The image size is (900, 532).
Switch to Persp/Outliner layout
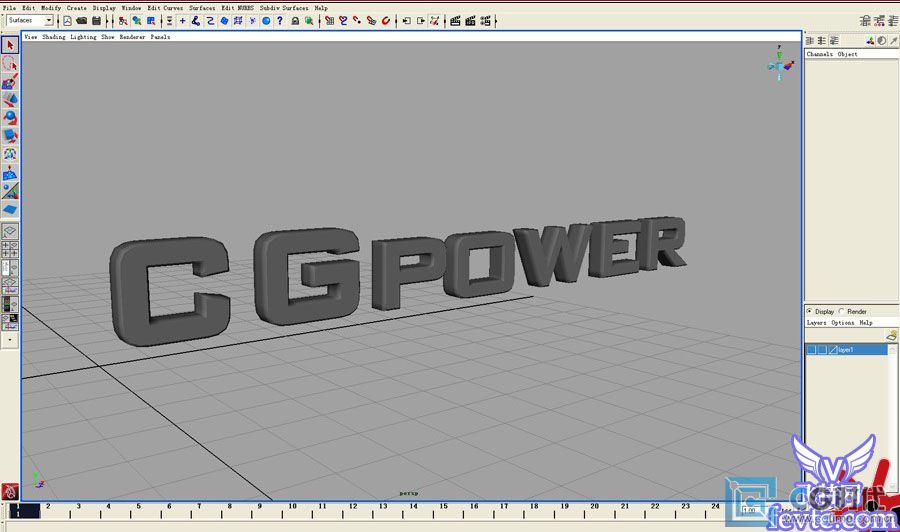pyautogui.click(x=10, y=267)
